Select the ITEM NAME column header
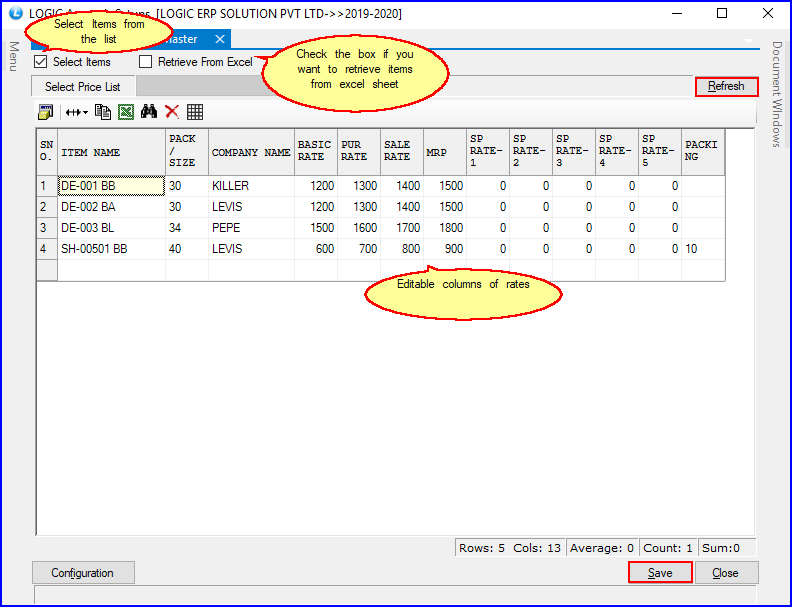The image size is (792, 607). (x=111, y=152)
